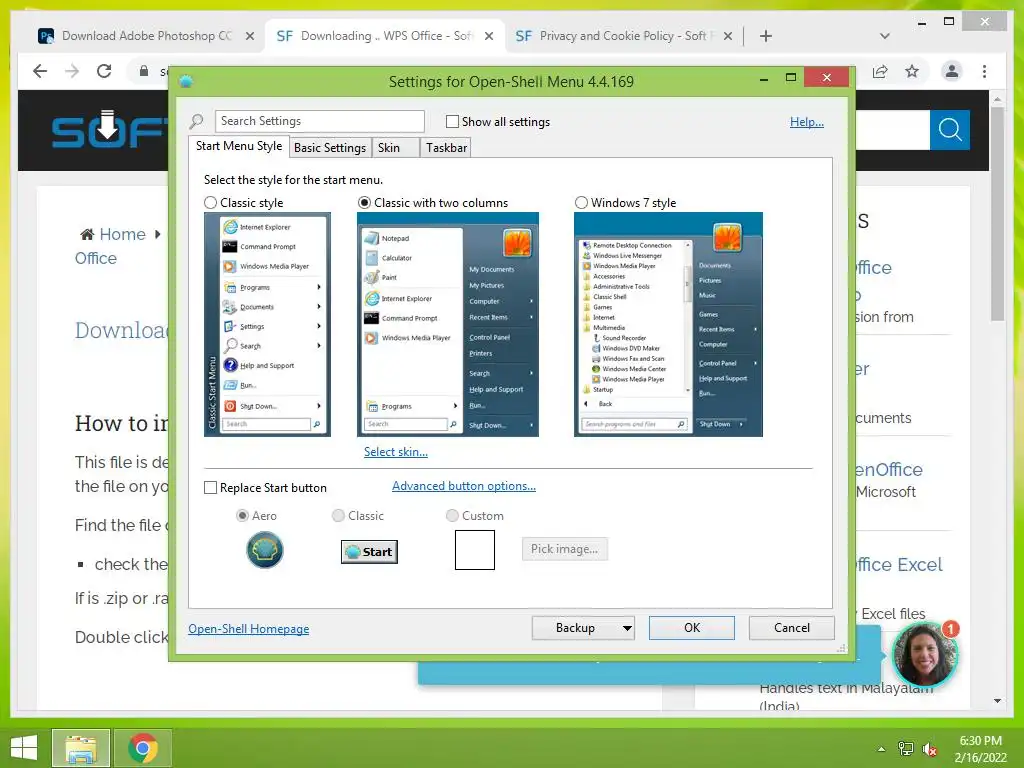
Task: Switch to the Privacy and Cookie Policy tab
Action: 622,36
